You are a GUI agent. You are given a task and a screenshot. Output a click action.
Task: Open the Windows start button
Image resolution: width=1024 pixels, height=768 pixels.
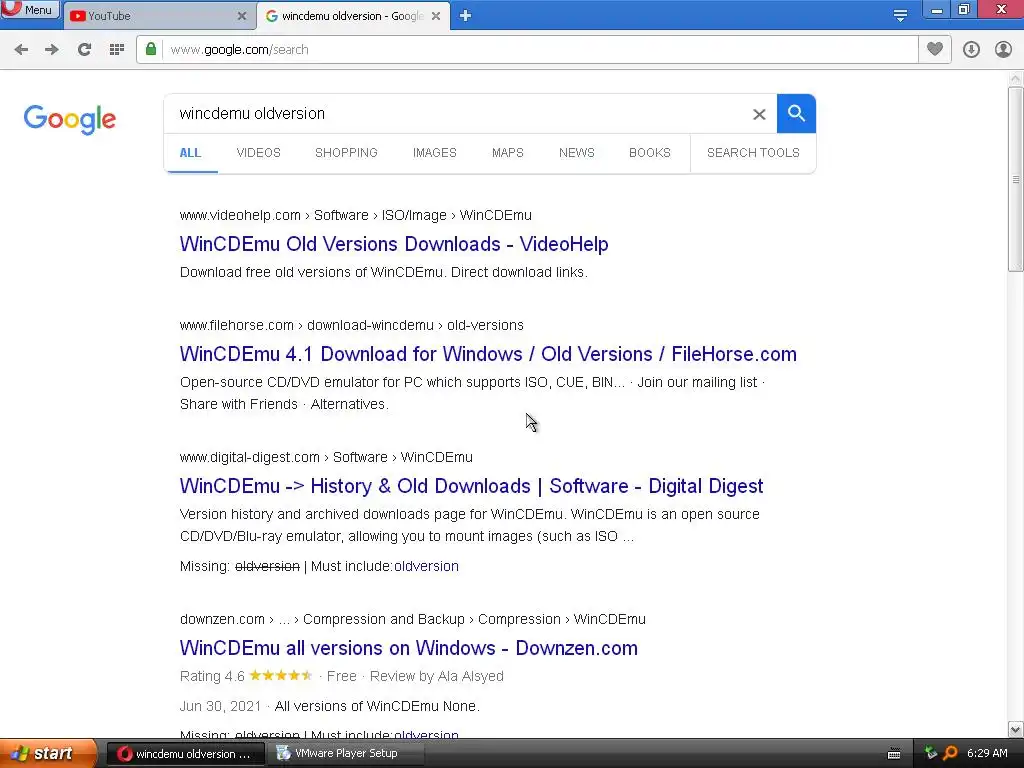[x=48, y=753]
